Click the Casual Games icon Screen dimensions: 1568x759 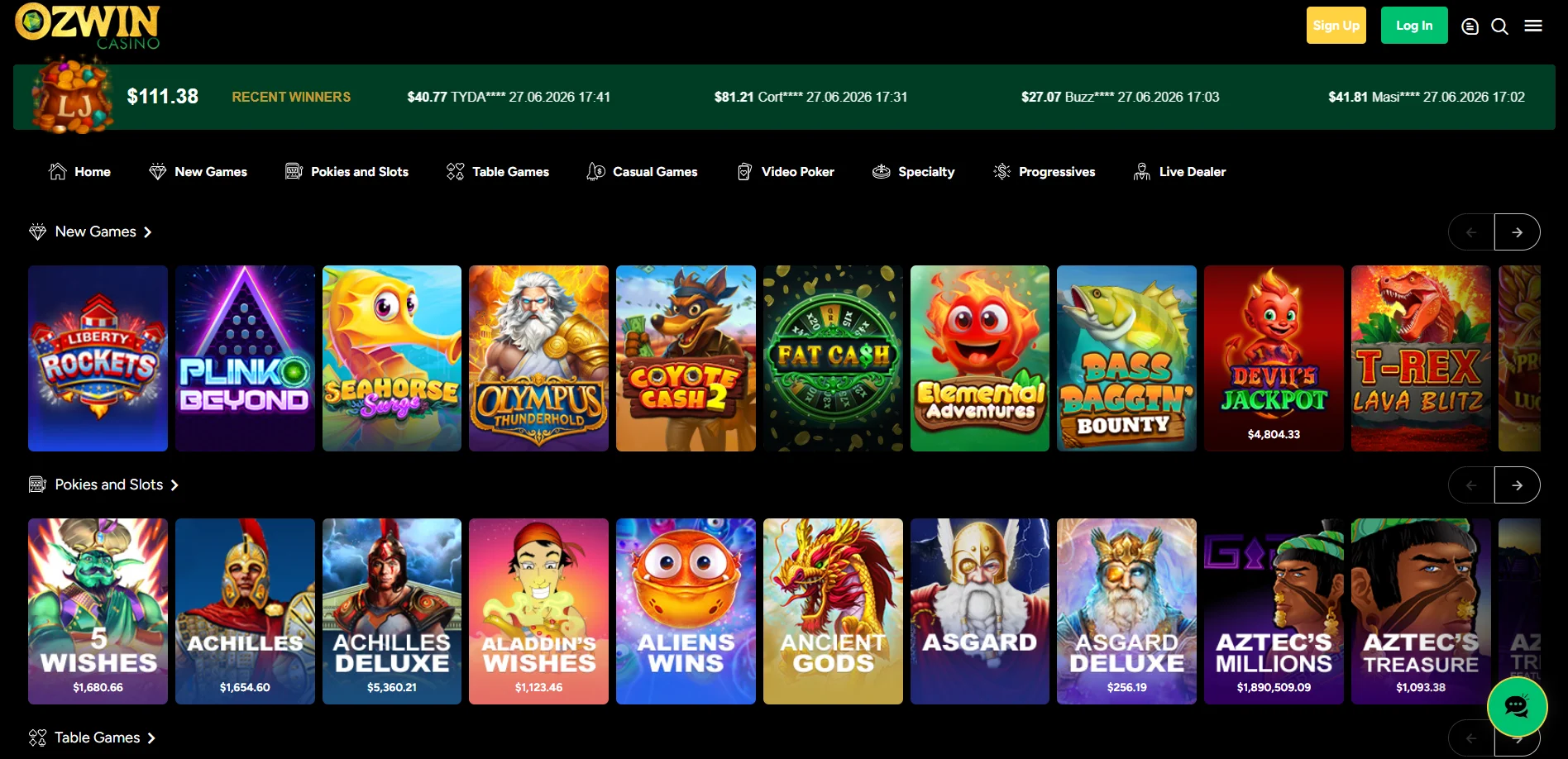[x=595, y=171]
